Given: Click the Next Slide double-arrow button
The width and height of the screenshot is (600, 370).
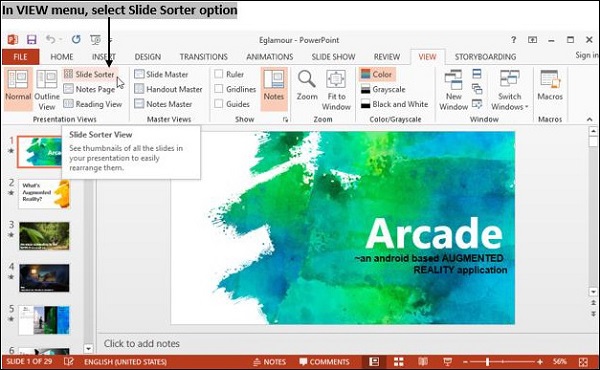Looking at the screenshot, I should pos(593,314).
